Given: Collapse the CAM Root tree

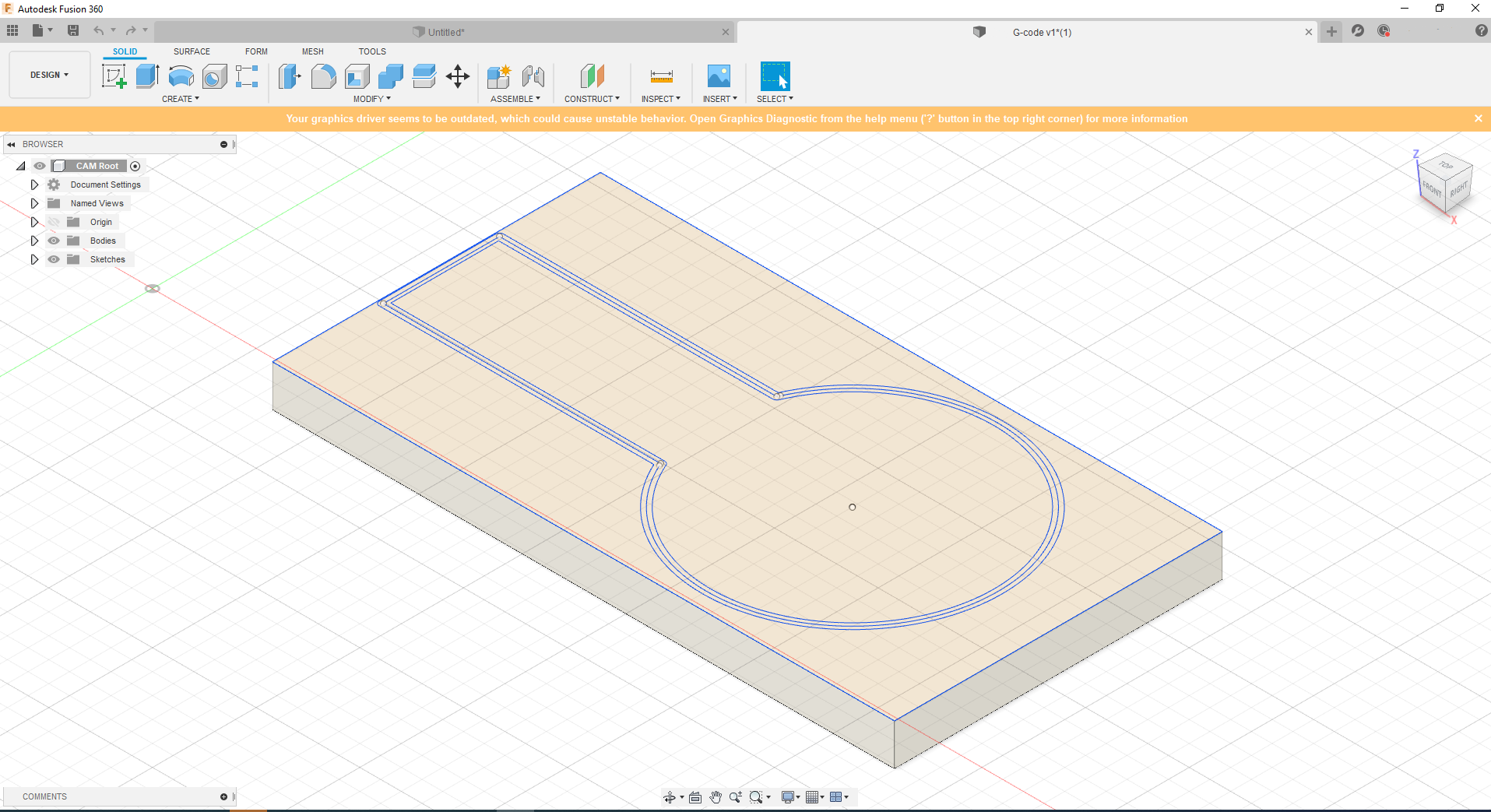Looking at the screenshot, I should 21,166.
